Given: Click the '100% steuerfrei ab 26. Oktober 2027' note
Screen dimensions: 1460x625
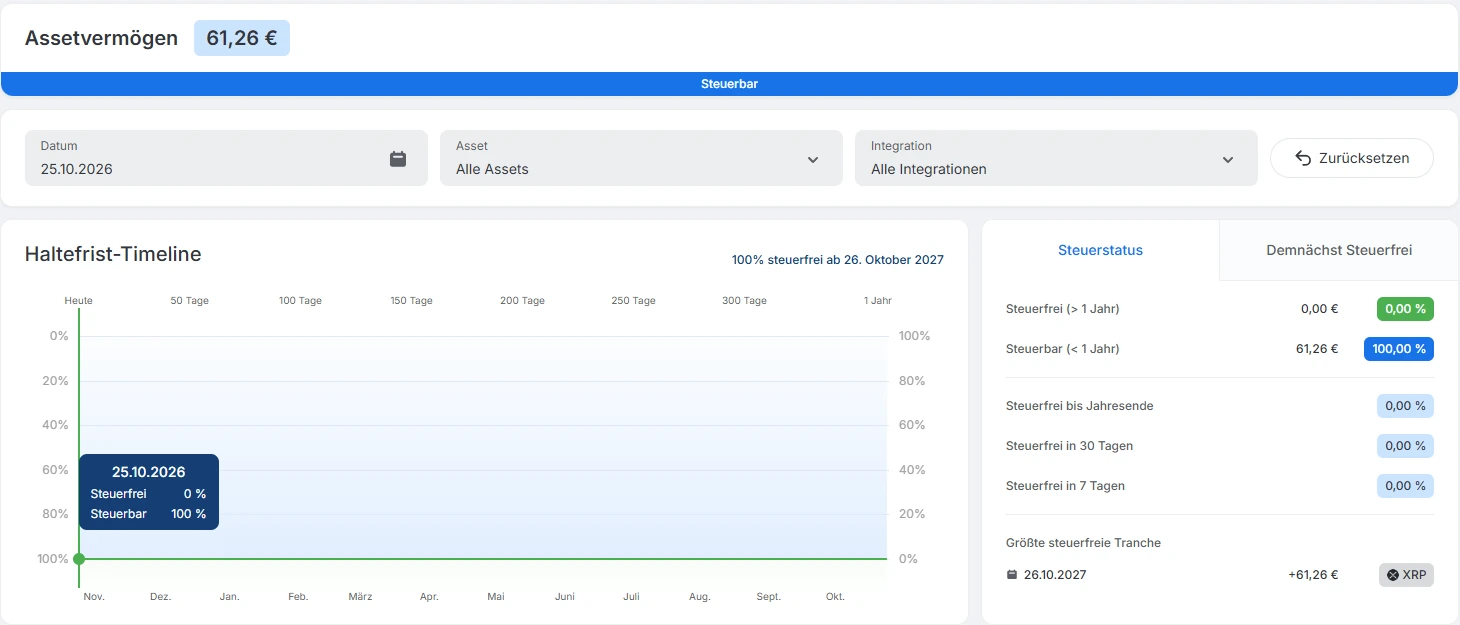Looking at the screenshot, I should [838, 260].
